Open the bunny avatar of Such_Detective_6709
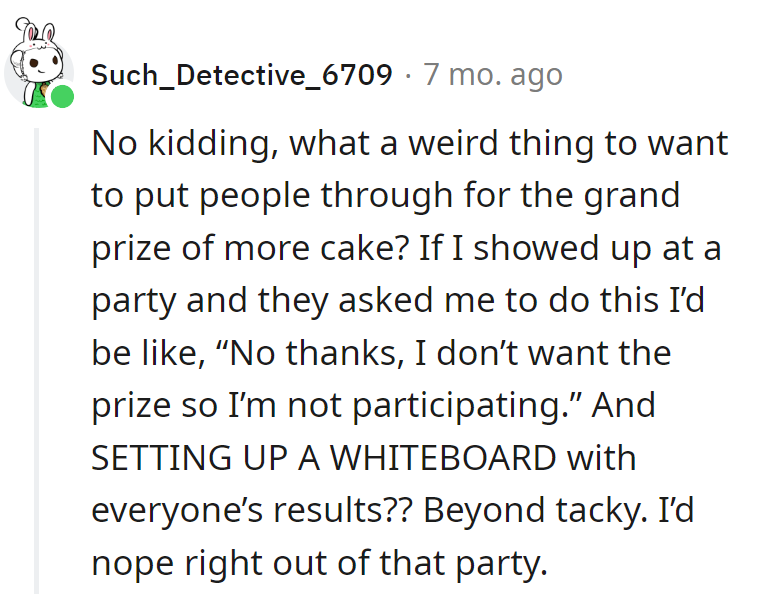The width and height of the screenshot is (760, 594). [38, 63]
